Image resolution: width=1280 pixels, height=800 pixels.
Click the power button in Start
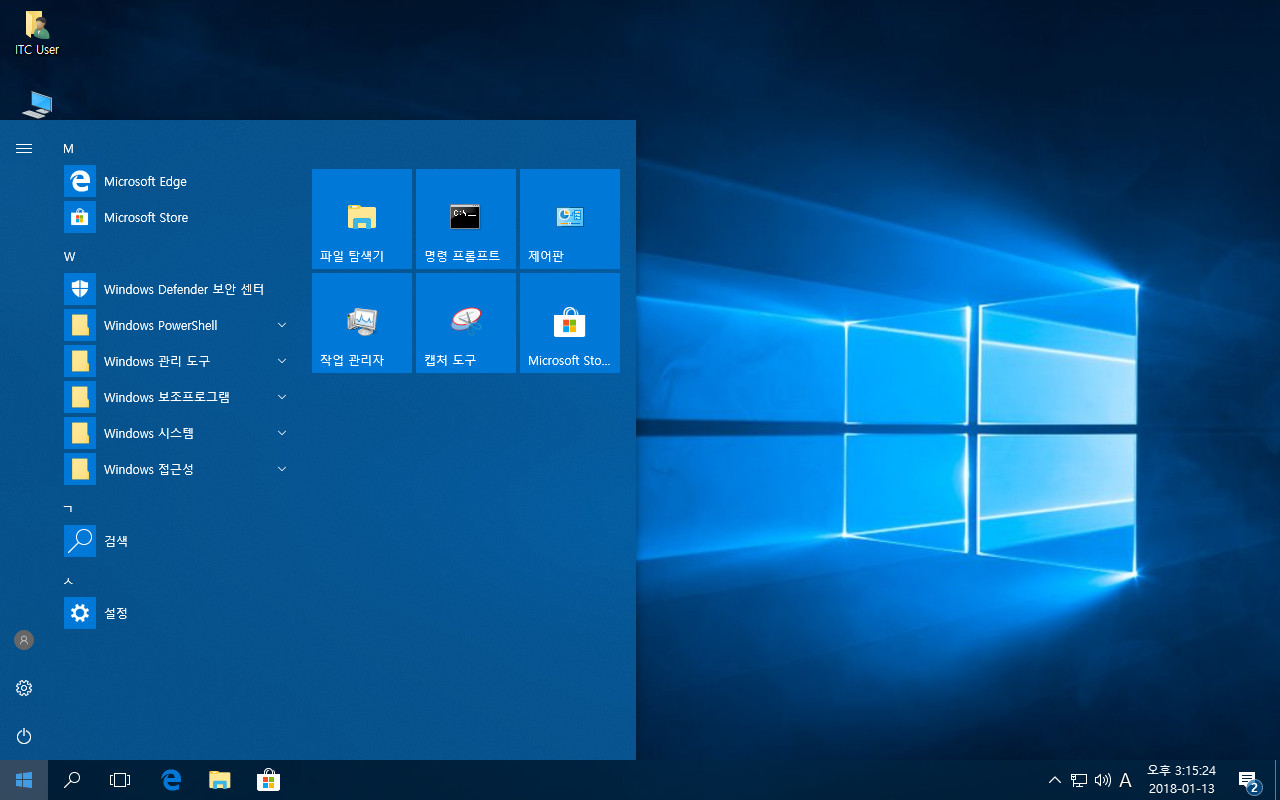24,736
